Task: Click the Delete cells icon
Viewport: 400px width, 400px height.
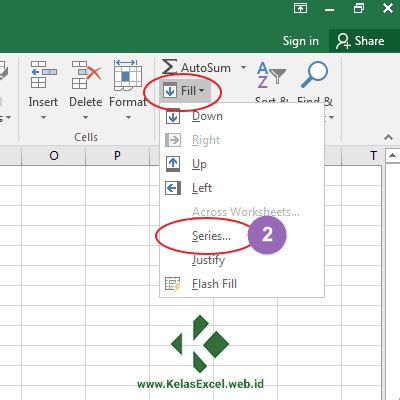Action: pos(86,74)
